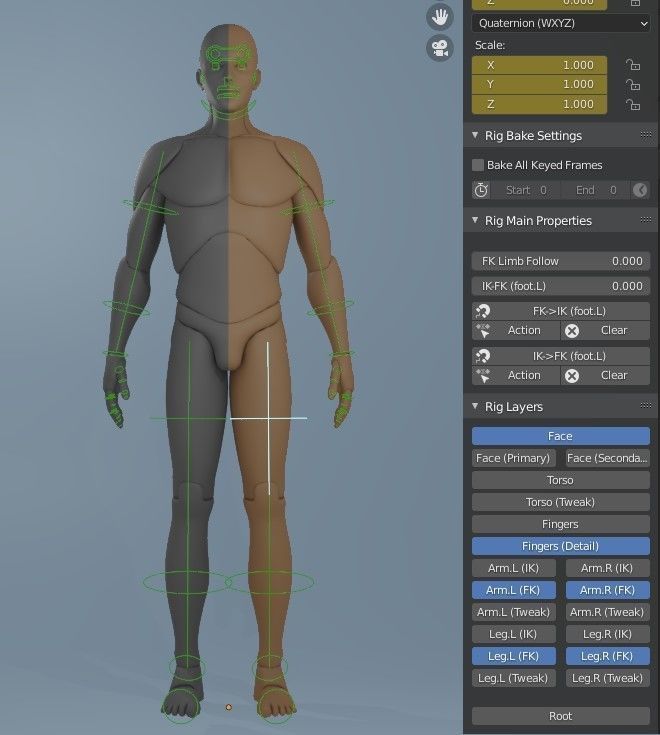Click the Rig Layers panel grip dots
This screenshot has height=735, width=660.
pos(646,405)
